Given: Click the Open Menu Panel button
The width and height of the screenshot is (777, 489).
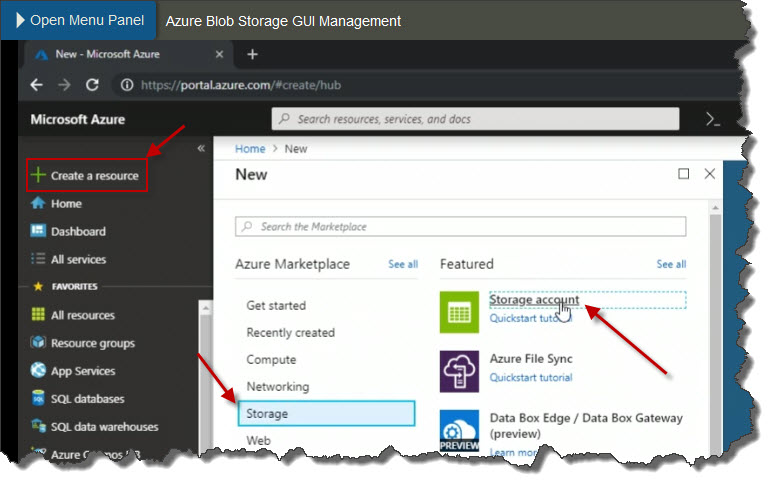Looking at the screenshot, I should pos(79,20).
